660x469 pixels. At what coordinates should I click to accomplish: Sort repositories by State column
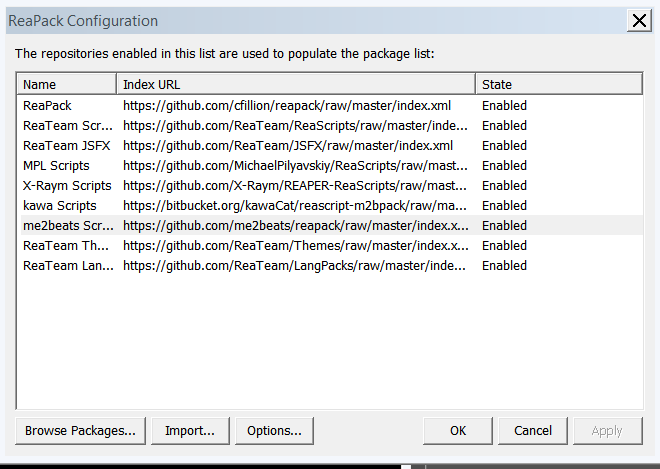(558, 85)
